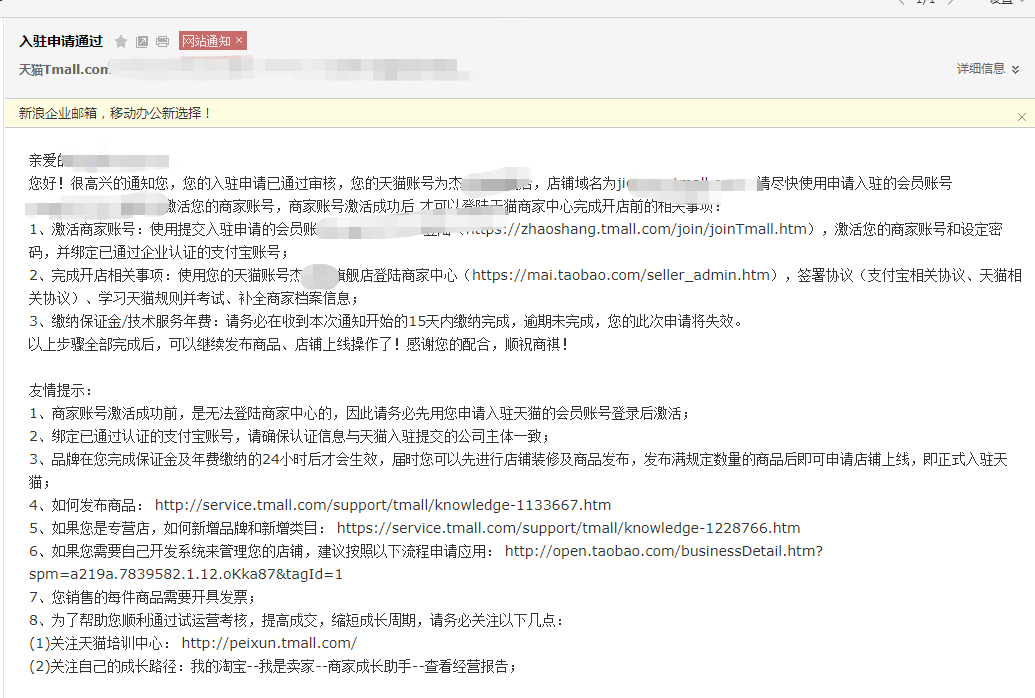
Task: Click line 7、您销售的每件商品需要开具发票
Action: coord(142,598)
